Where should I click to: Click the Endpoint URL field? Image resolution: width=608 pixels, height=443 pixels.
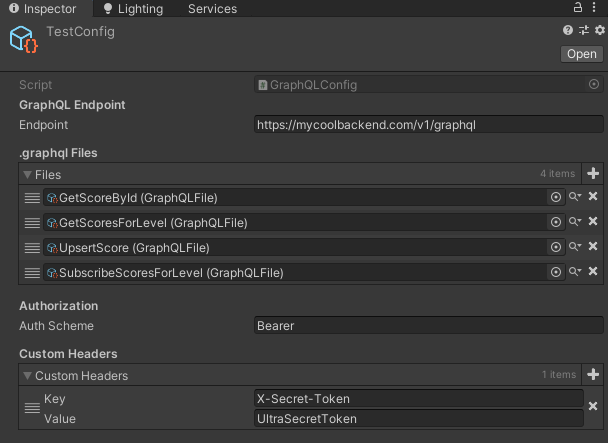pos(428,125)
